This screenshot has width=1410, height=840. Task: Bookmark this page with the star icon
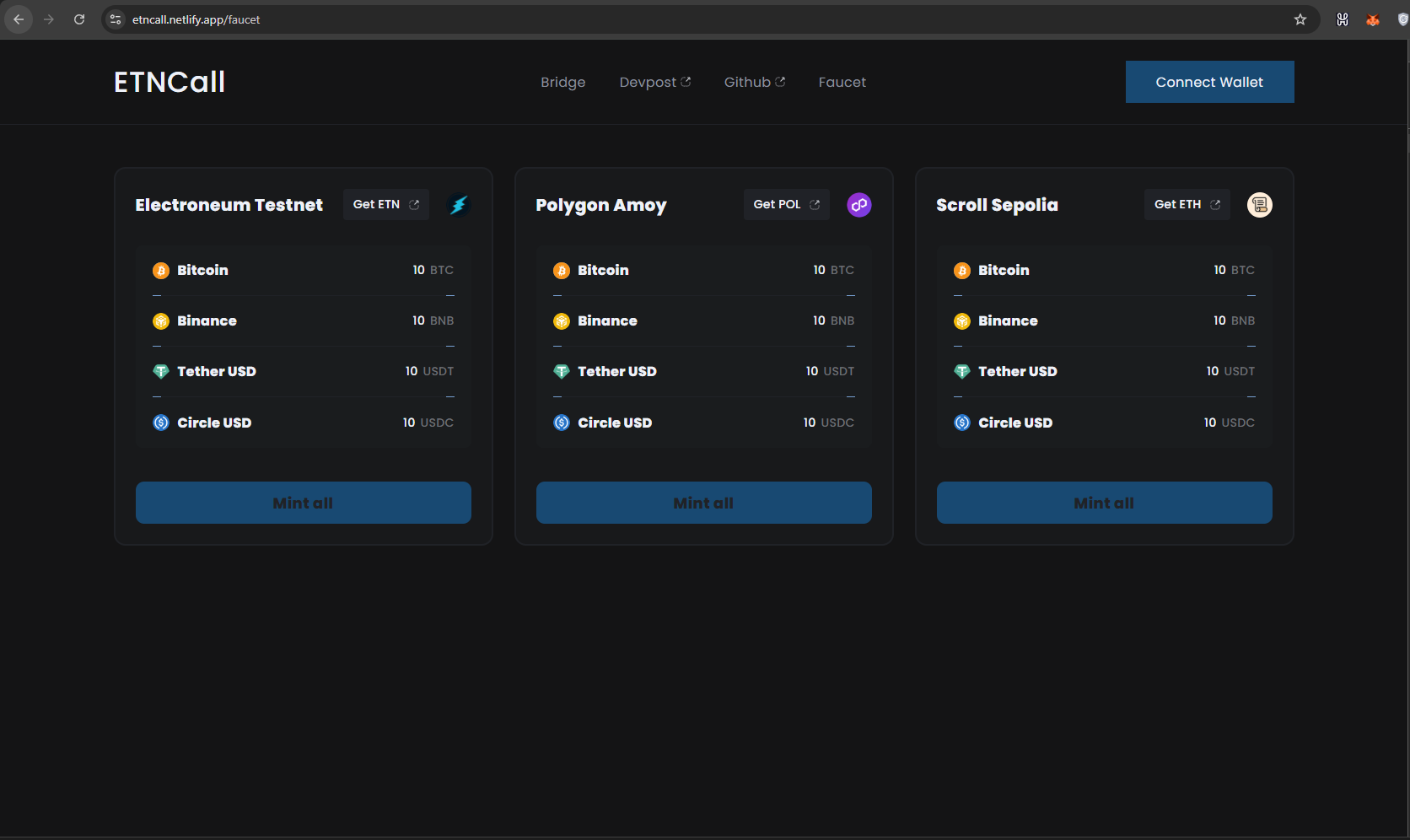coord(1300,19)
